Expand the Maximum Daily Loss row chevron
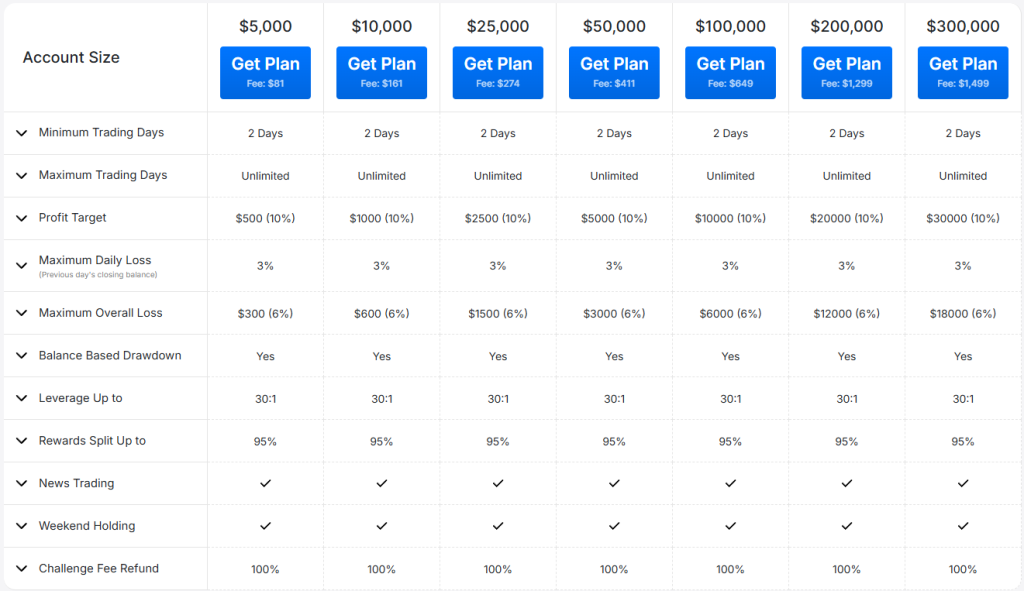Screen dimensions: 1024x591 pyautogui.click(x=21, y=265)
